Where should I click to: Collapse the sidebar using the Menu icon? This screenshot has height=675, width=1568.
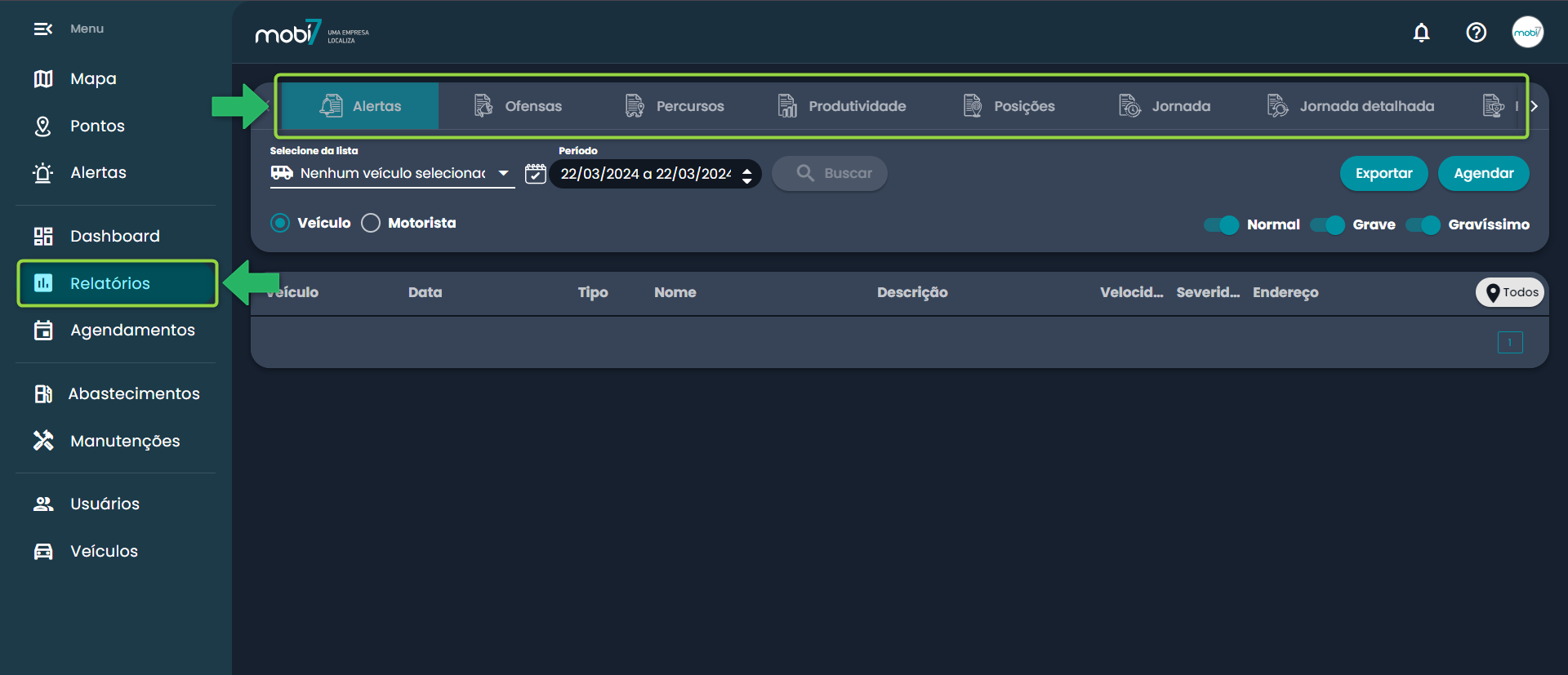tap(43, 29)
